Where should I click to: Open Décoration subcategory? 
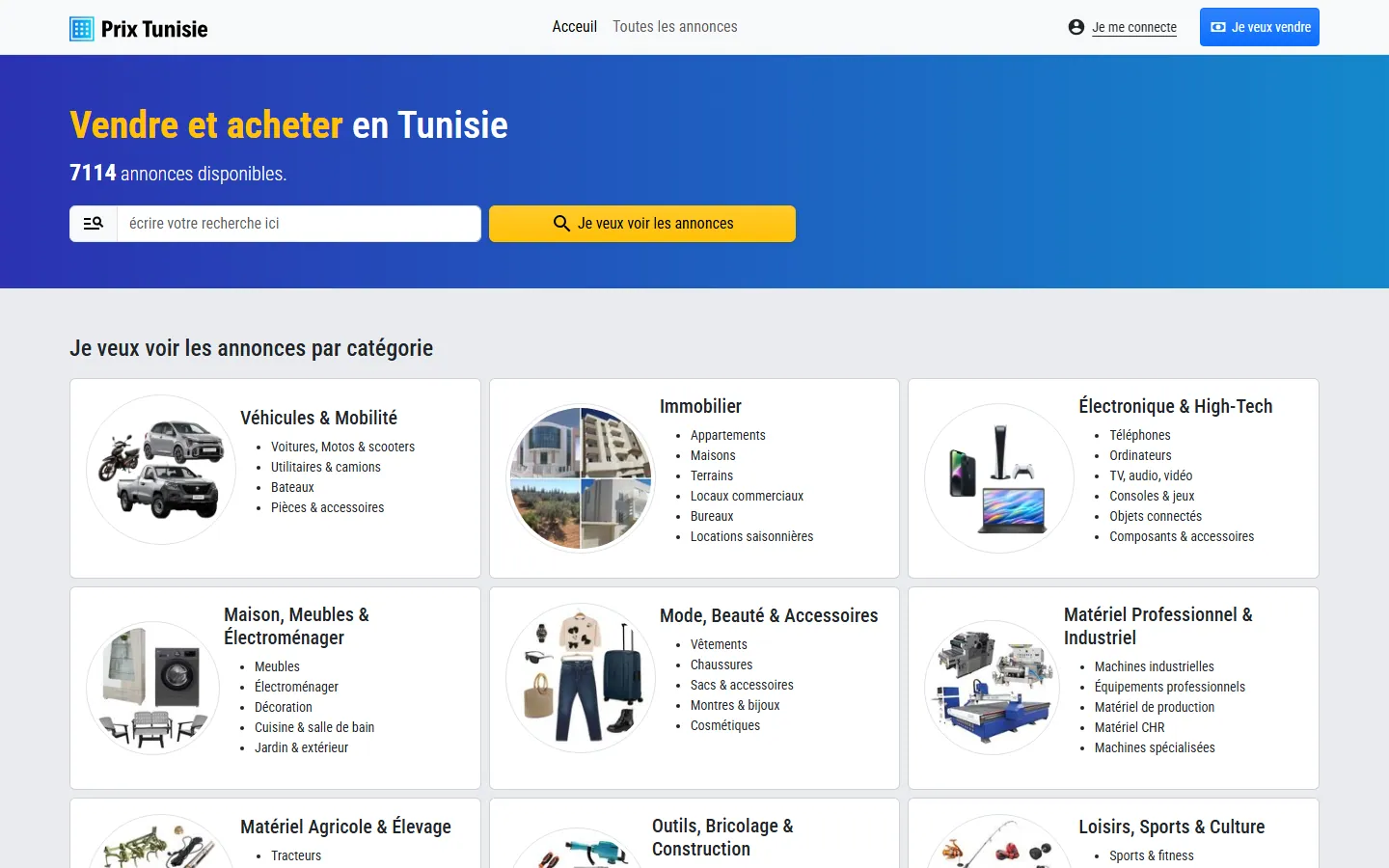point(284,707)
